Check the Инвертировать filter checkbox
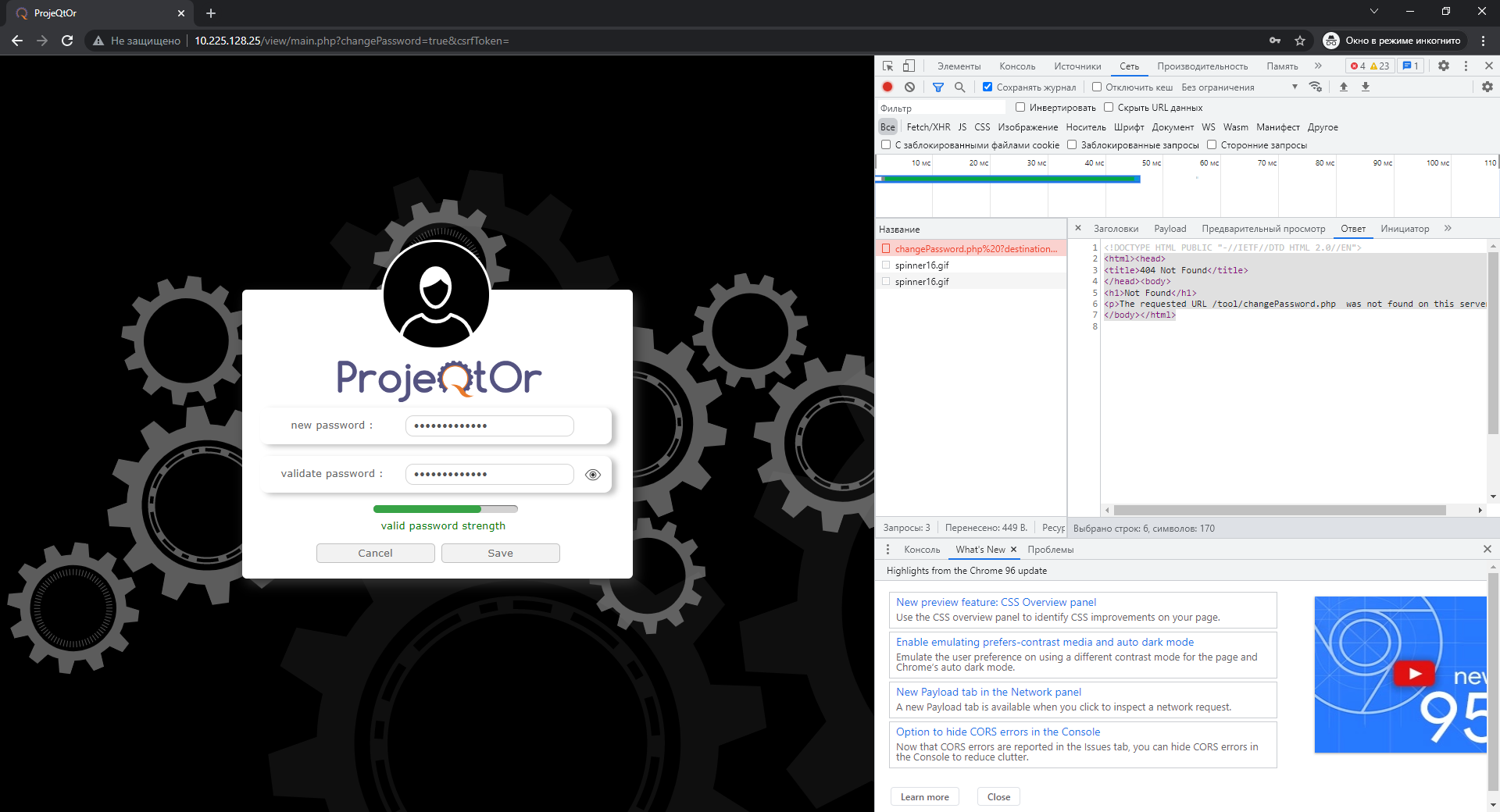The image size is (1500, 812). pyautogui.click(x=1020, y=107)
